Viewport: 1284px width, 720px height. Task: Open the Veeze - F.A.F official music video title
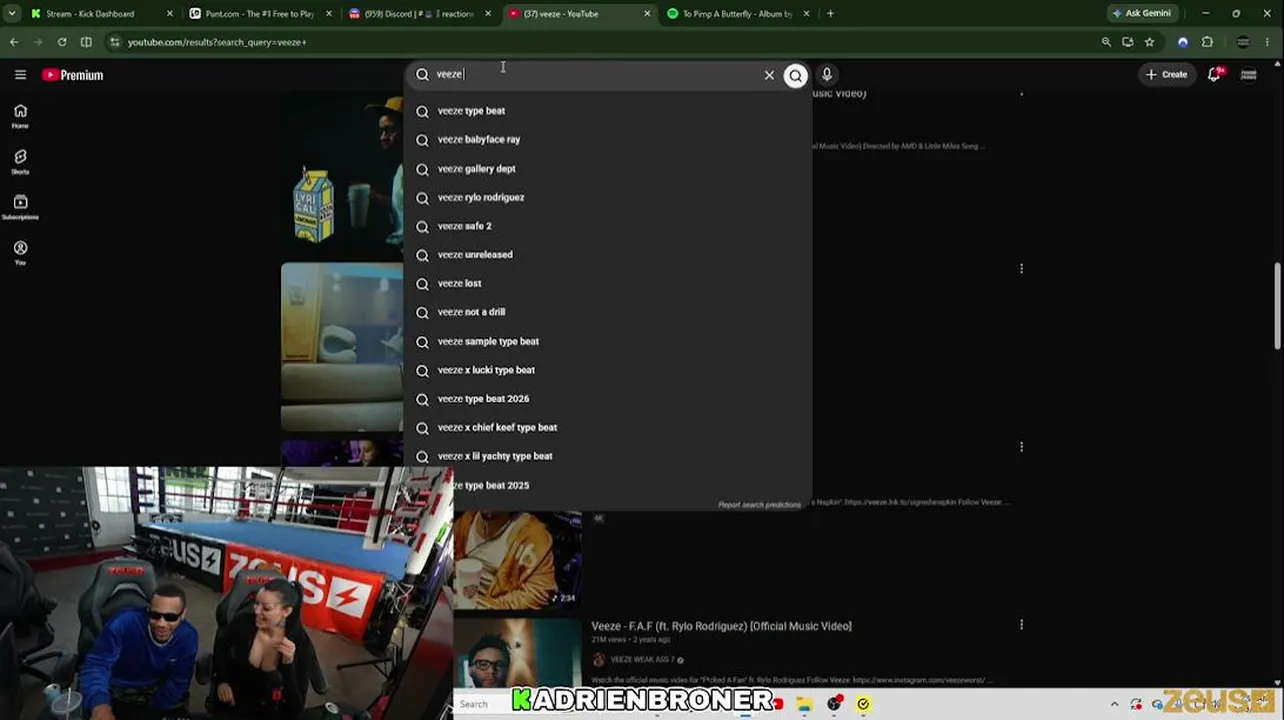721,626
